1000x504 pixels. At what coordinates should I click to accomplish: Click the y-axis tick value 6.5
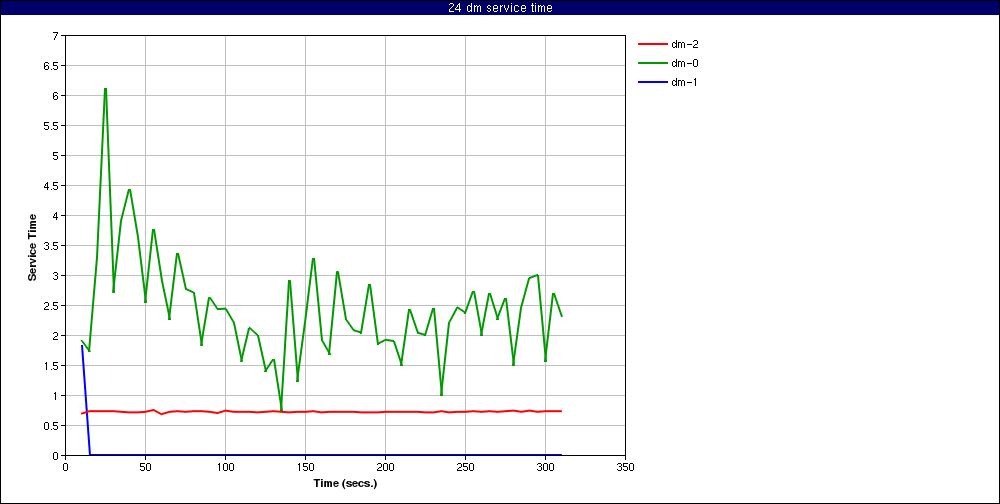(50, 66)
